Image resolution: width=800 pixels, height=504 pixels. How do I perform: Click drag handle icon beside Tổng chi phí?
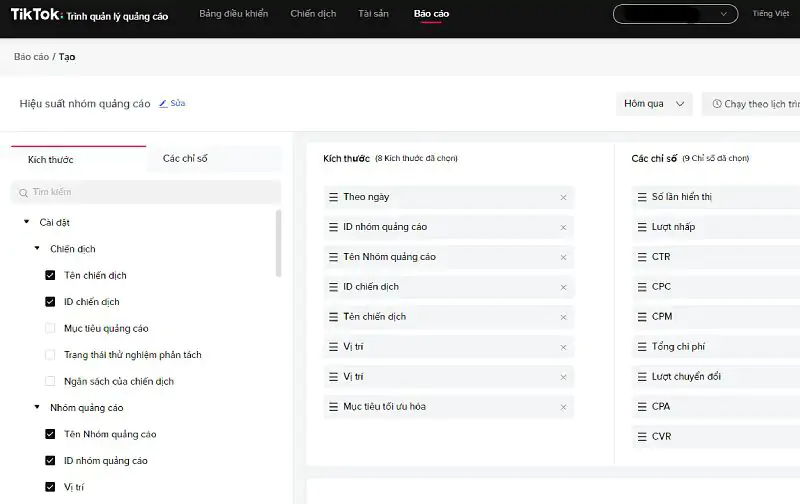tap(642, 347)
